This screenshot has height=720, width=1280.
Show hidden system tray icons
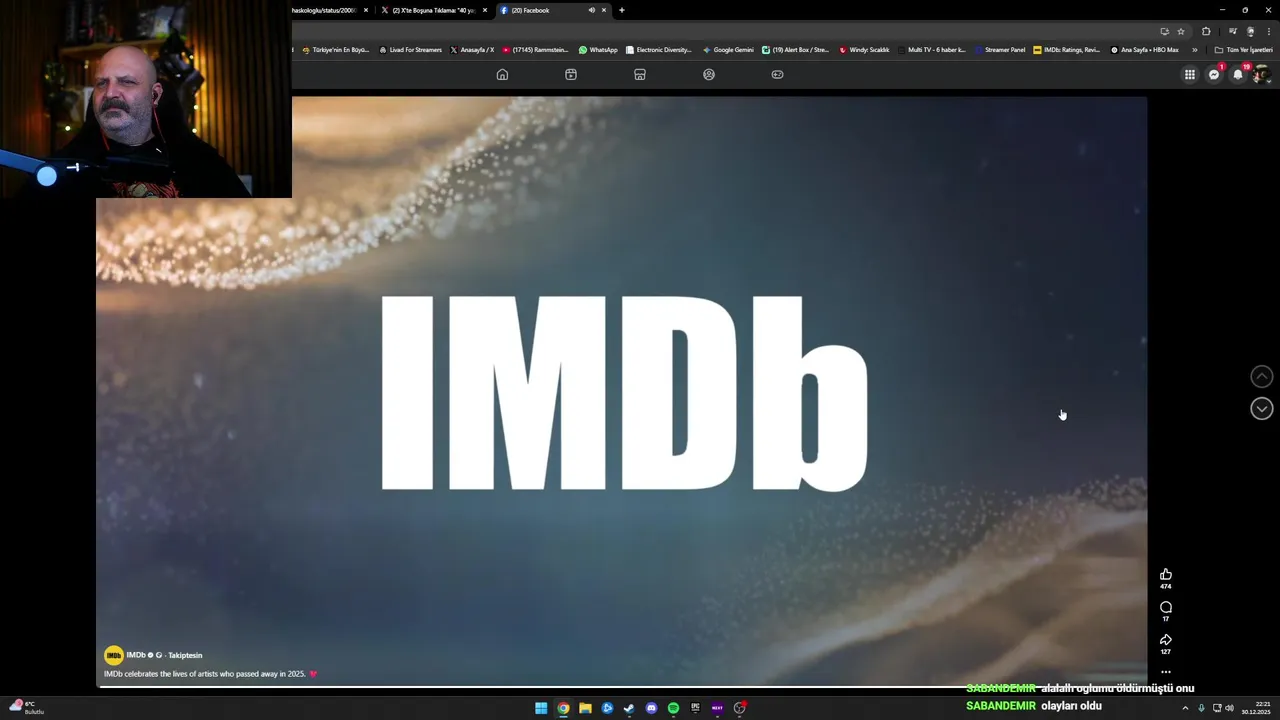(1187, 708)
